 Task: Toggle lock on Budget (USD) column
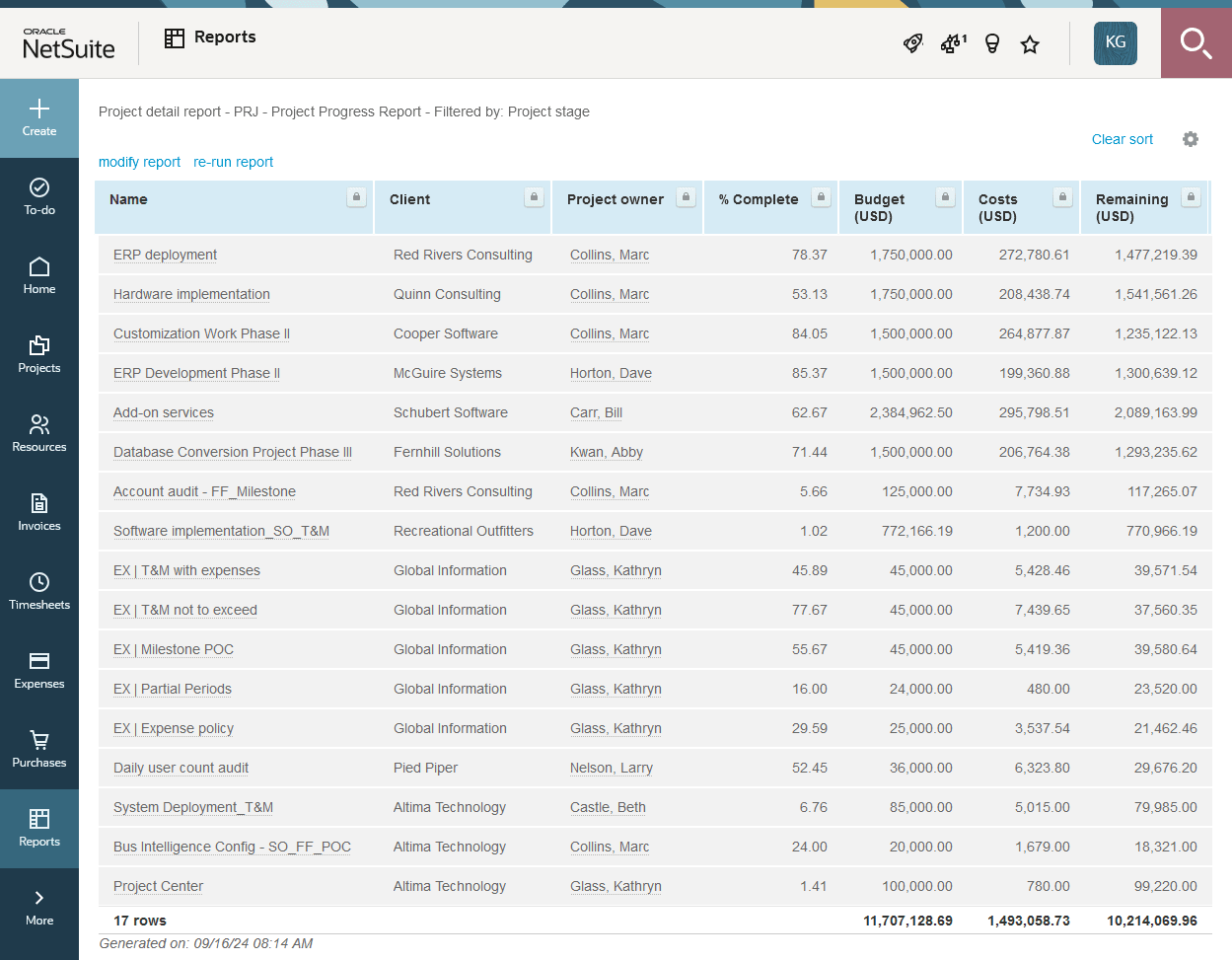[x=945, y=197]
